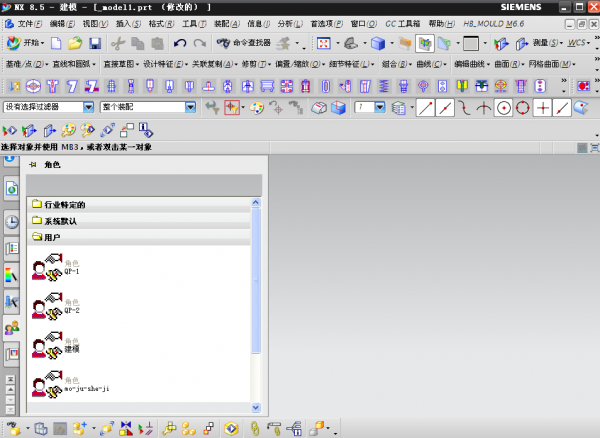Click the roles list scrollbar up arrow

pos(256,202)
